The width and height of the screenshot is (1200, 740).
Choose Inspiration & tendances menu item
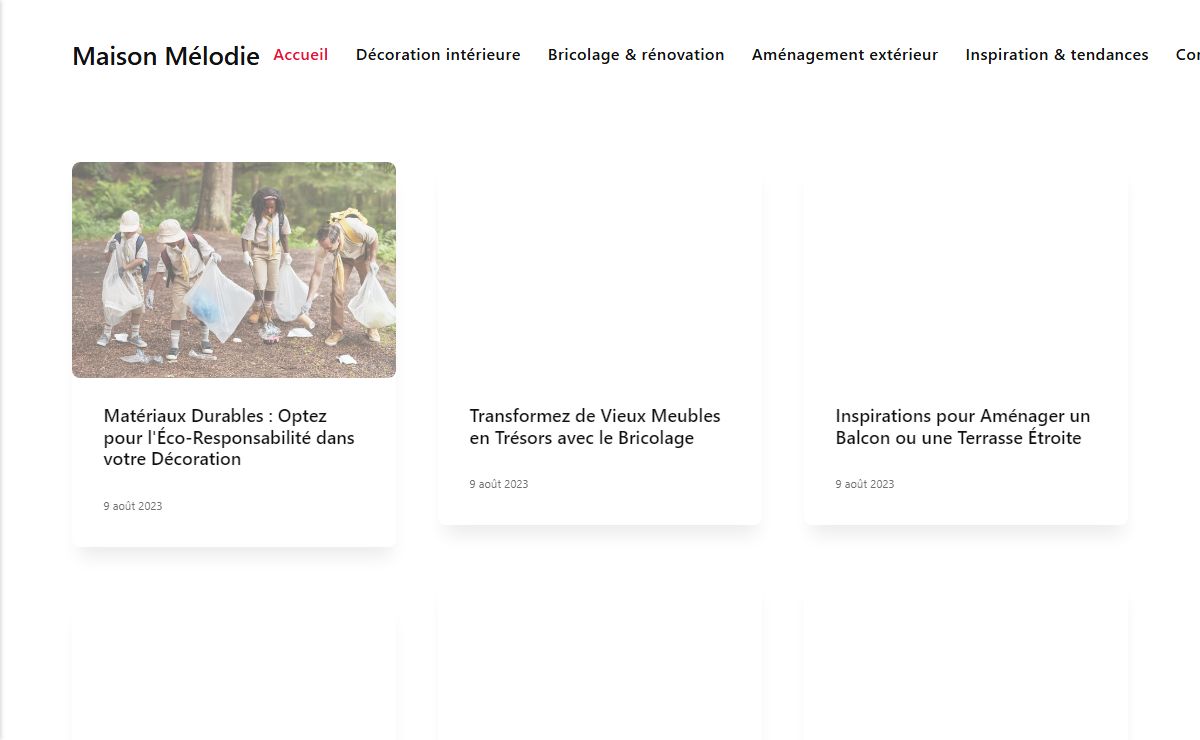pos(1057,55)
